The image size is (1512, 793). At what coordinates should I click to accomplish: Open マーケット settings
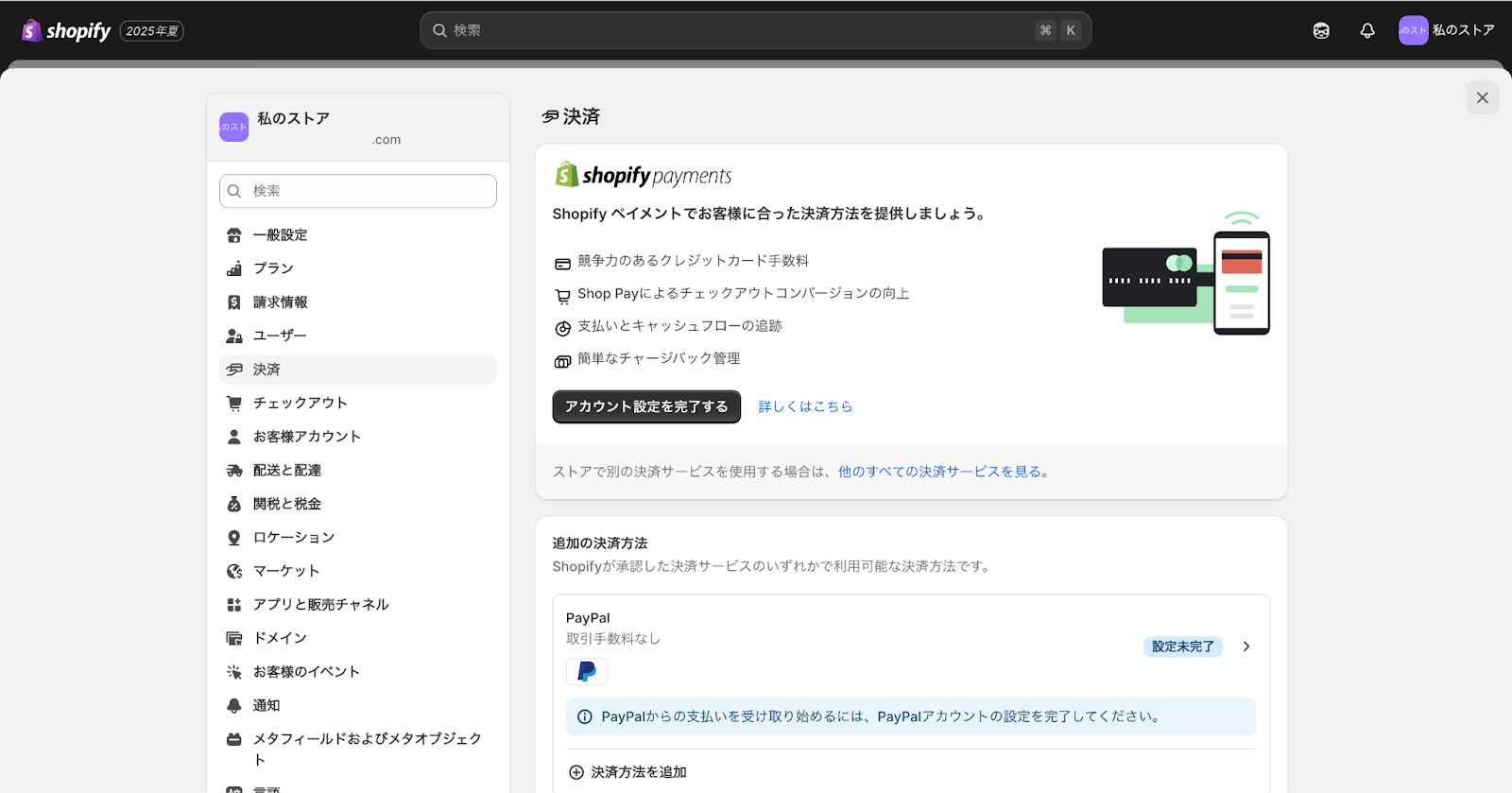coord(358,571)
